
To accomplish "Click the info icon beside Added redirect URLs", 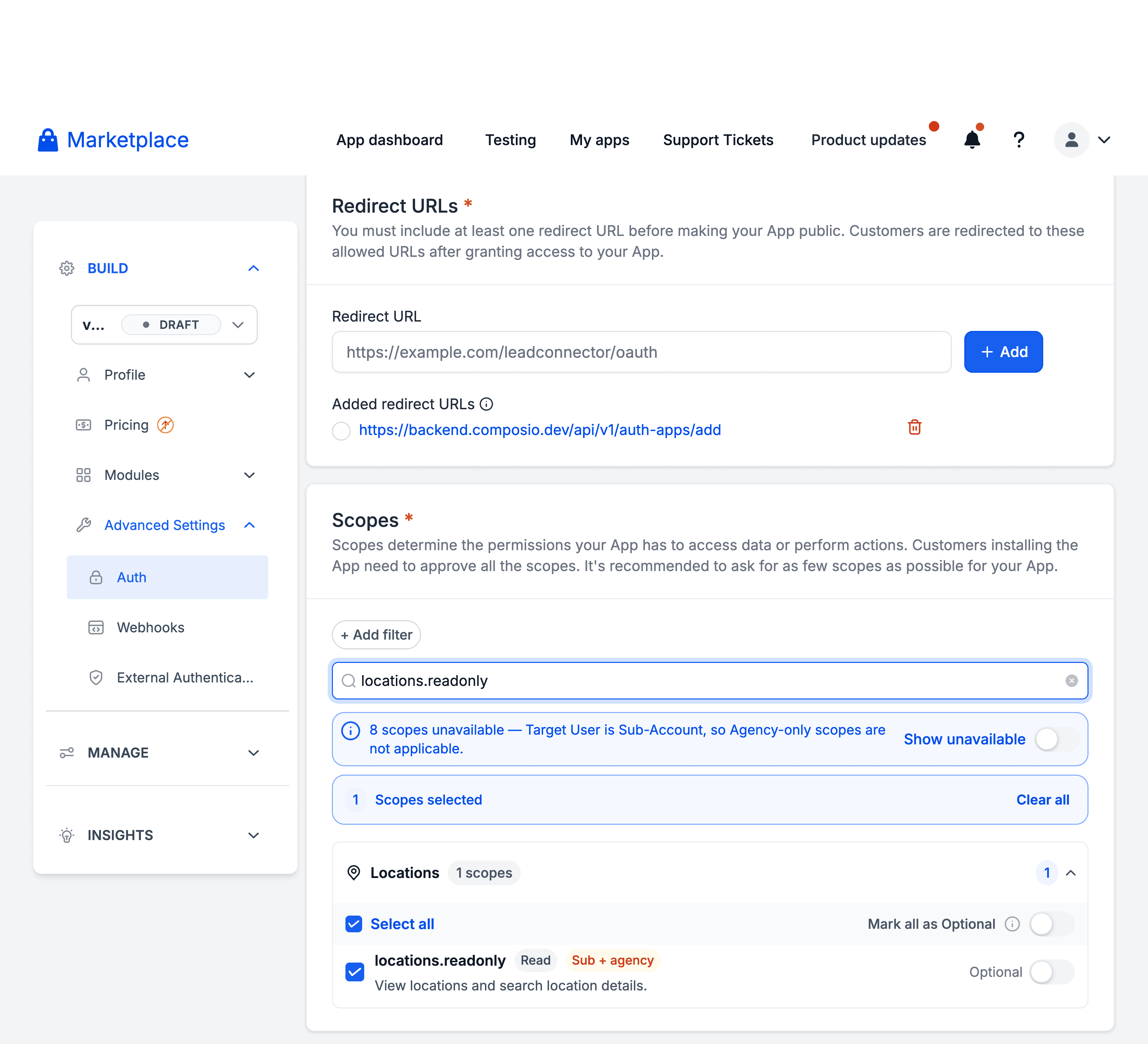I will [486, 404].
